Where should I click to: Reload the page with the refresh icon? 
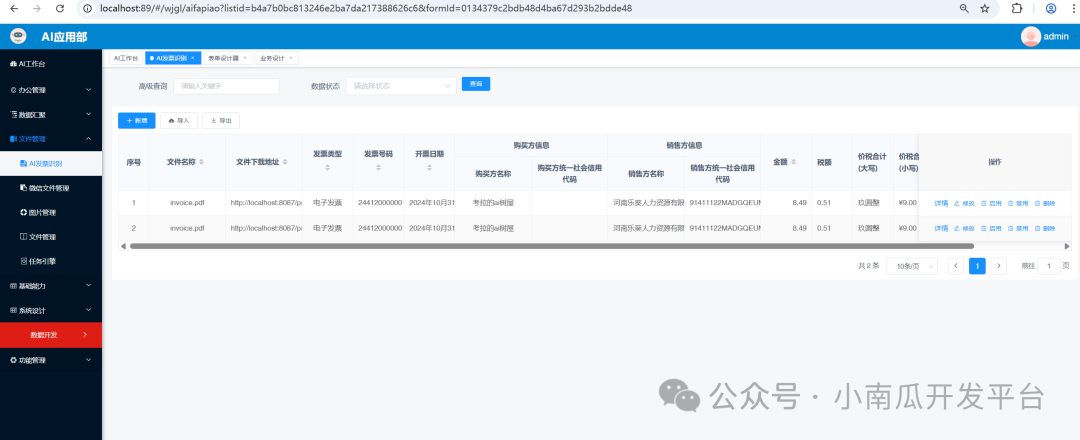[x=60, y=8]
